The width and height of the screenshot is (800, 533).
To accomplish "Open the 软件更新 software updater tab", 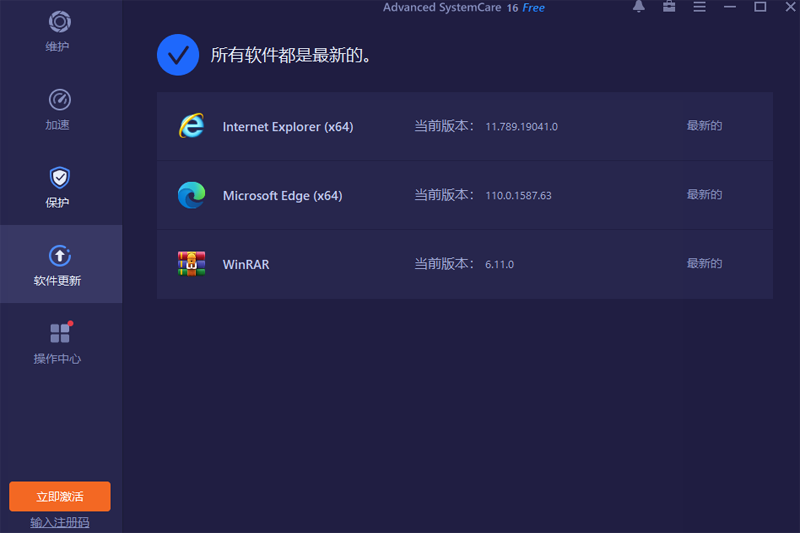I will click(60, 257).
